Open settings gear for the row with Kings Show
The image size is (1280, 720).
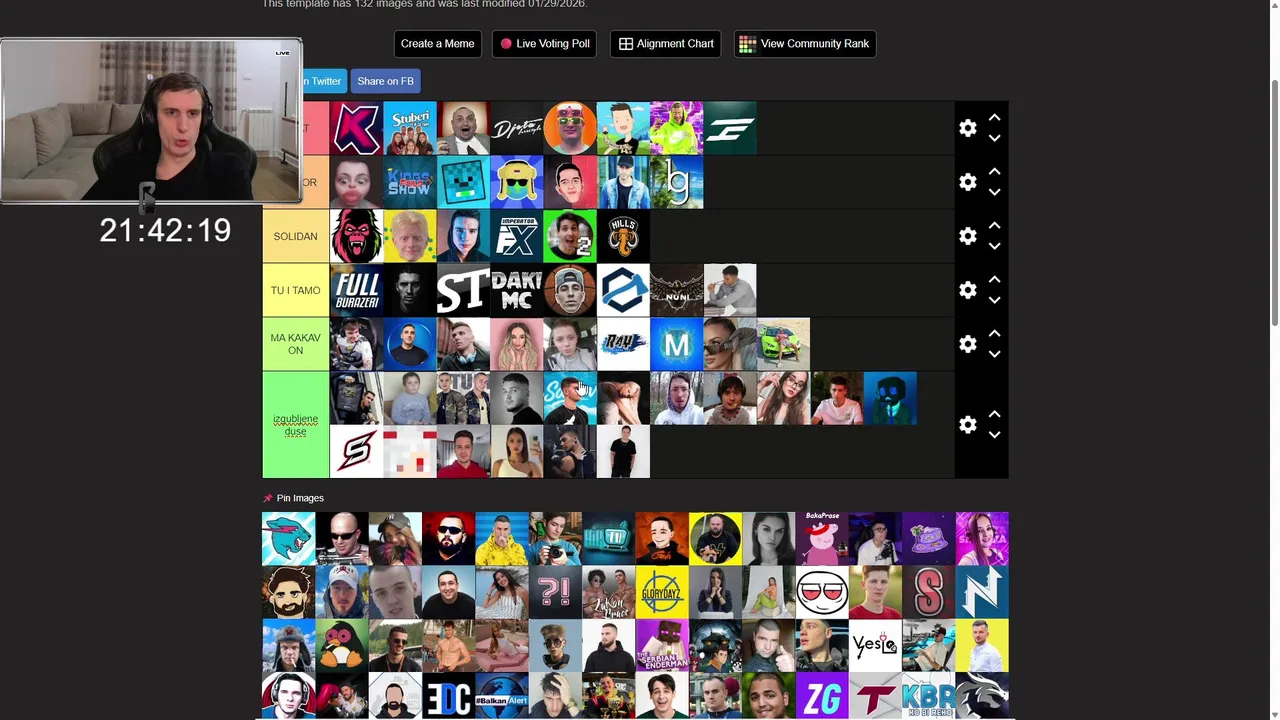(x=967, y=182)
